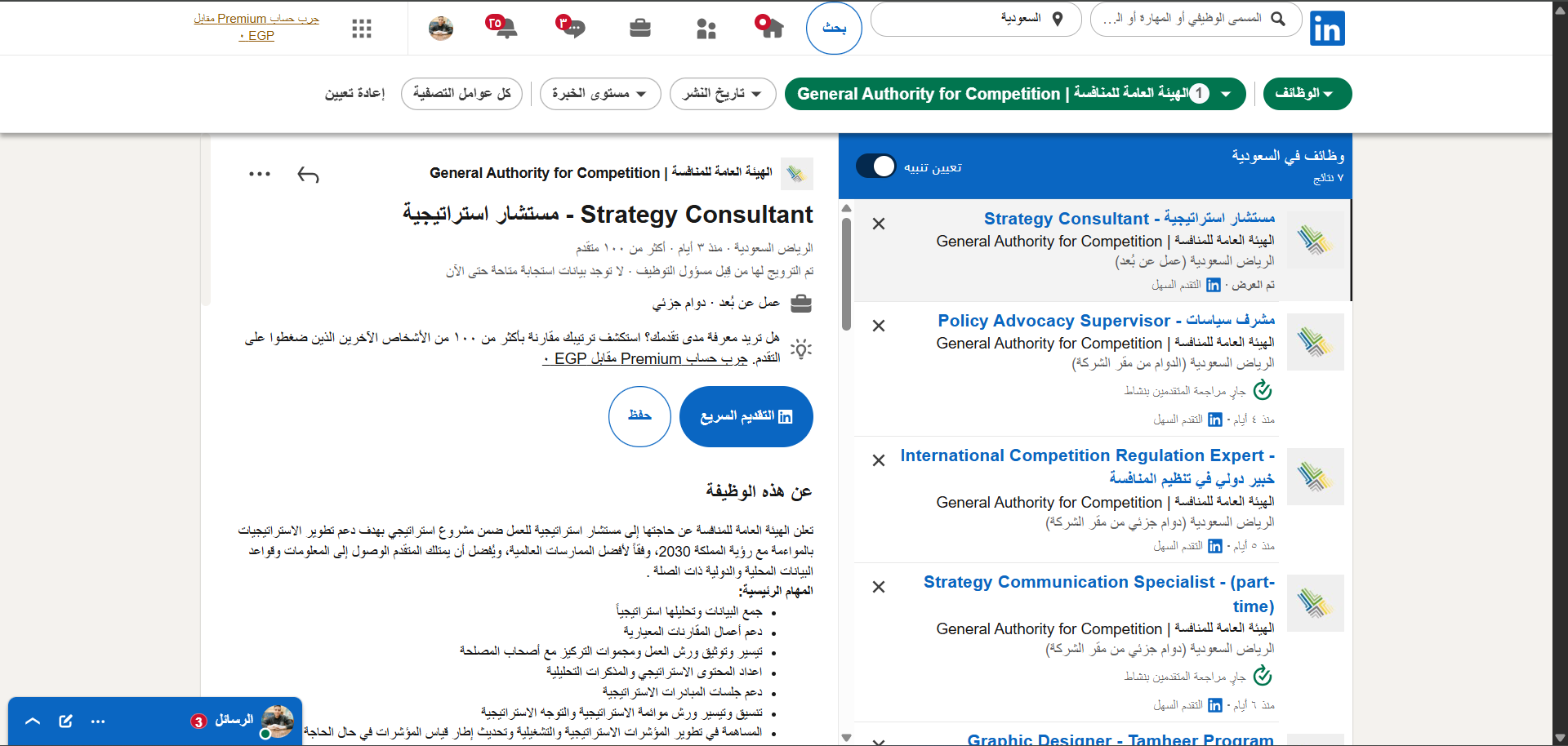Open Notifications bell icon
The height and width of the screenshot is (746, 1568).
coord(502,26)
